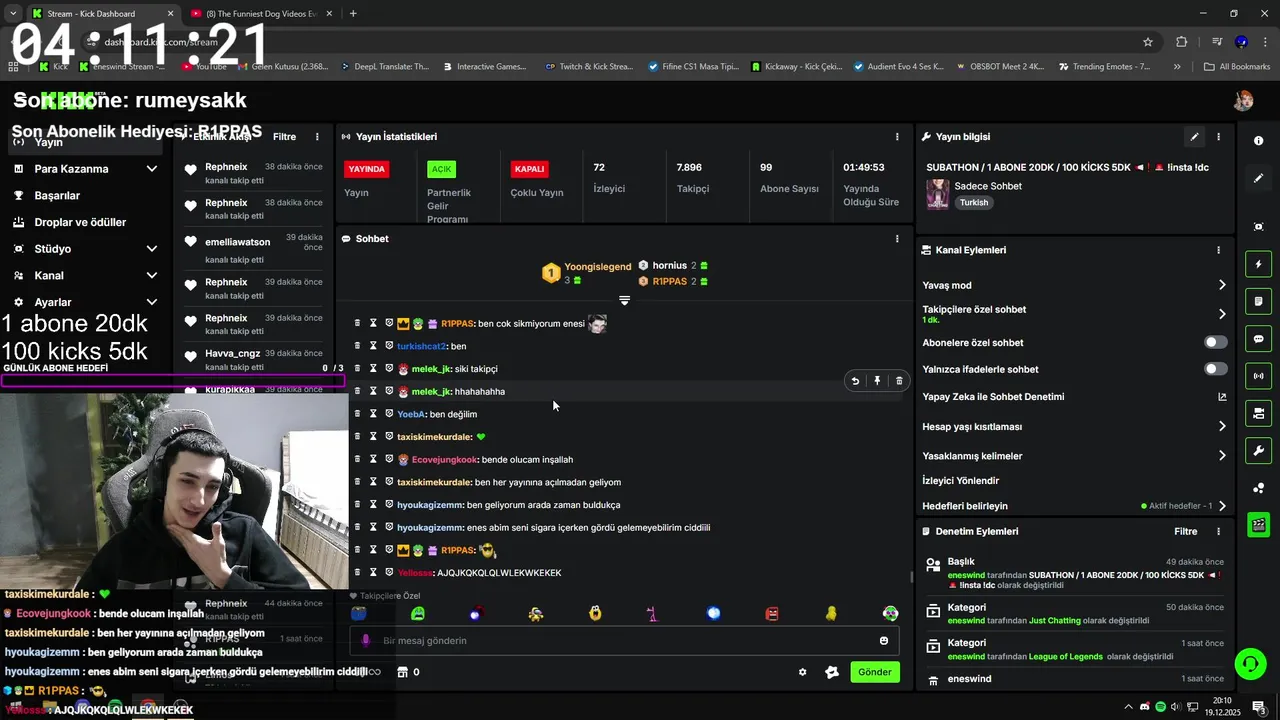
Task: Click Filtre in Denetim Eylemleri panel
Action: [x=1186, y=532]
